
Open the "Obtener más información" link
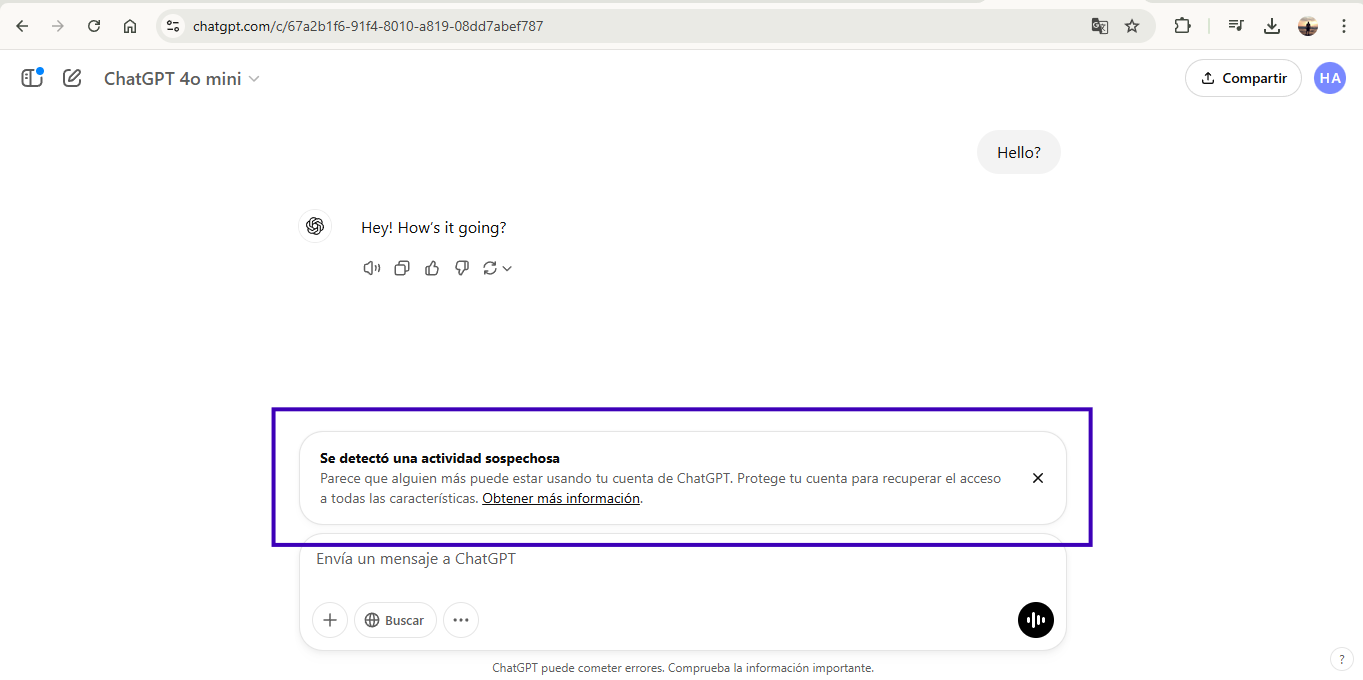[x=561, y=498]
